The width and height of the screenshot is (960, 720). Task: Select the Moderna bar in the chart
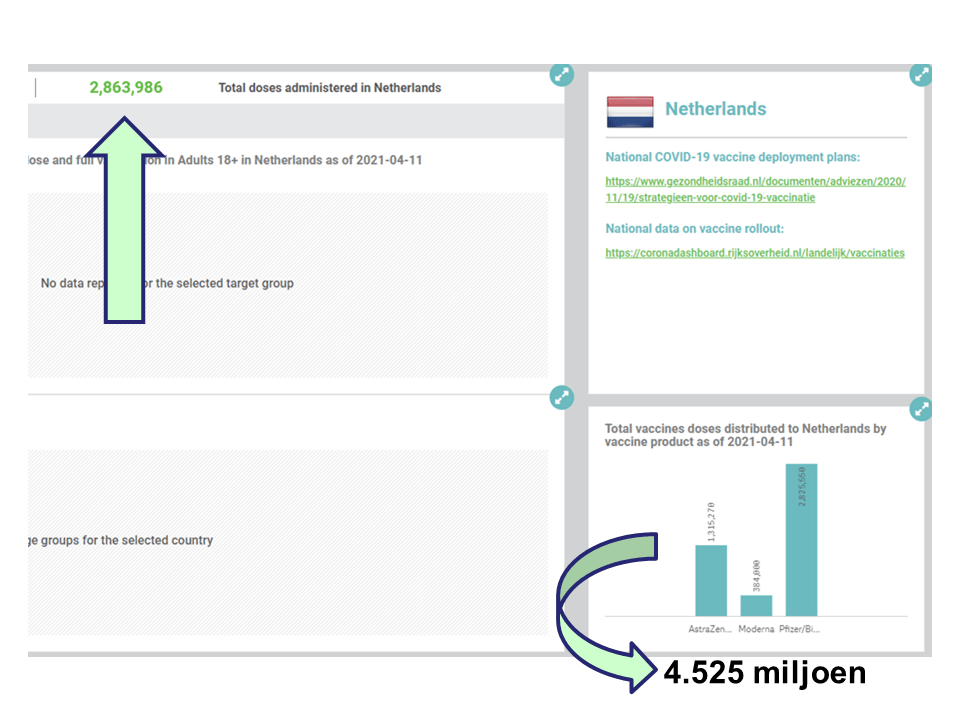[x=756, y=605]
